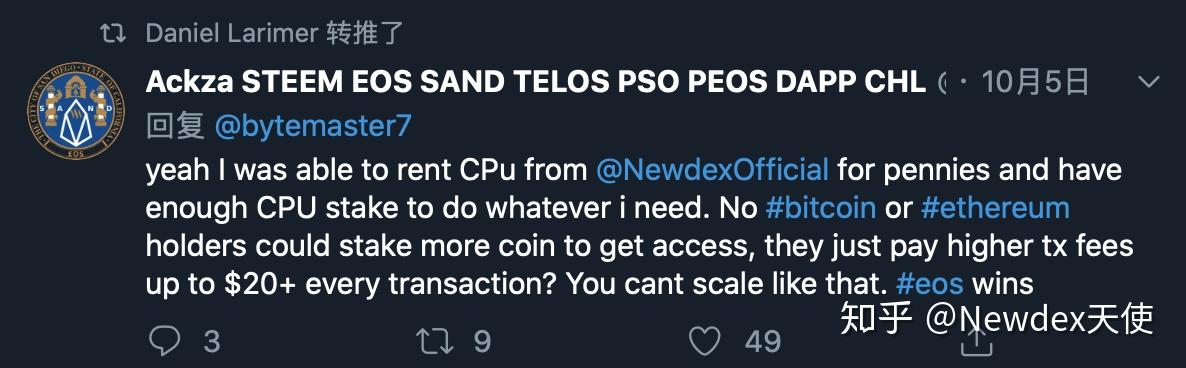Like the tweet with the heart icon
Screen dimensions: 1186x368
[x=705, y=342]
